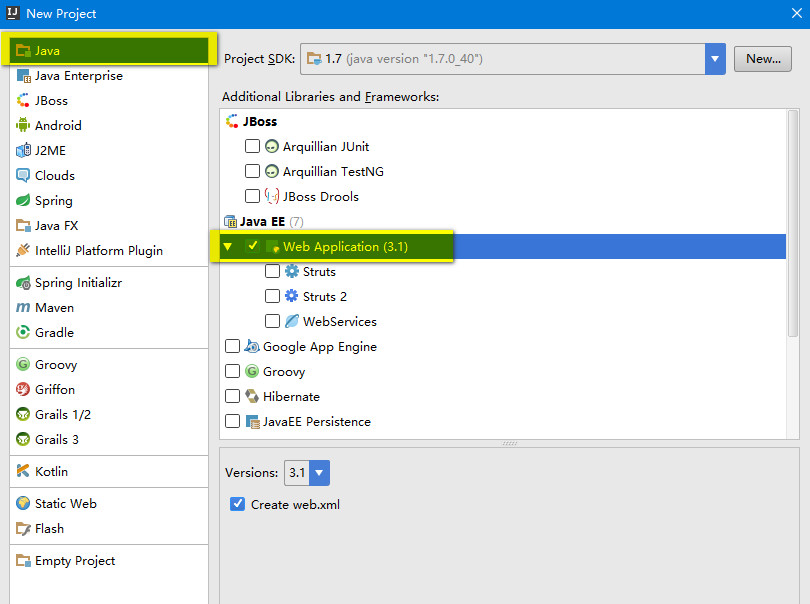Open the Versions 3.1 dropdown
810x604 pixels.
pos(319,473)
